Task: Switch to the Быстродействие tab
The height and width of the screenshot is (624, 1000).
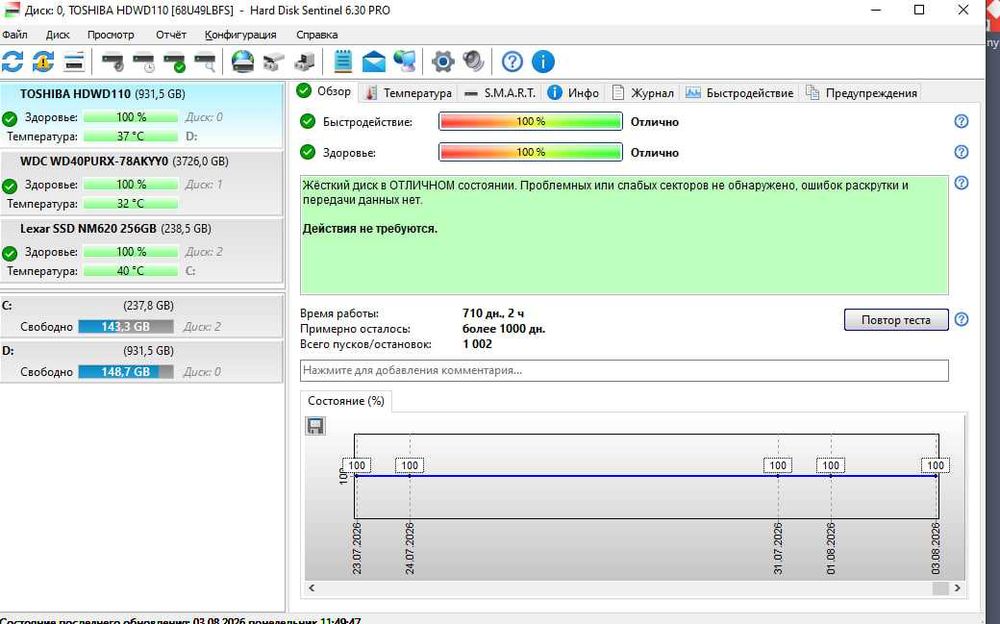Action: click(739, 93)
